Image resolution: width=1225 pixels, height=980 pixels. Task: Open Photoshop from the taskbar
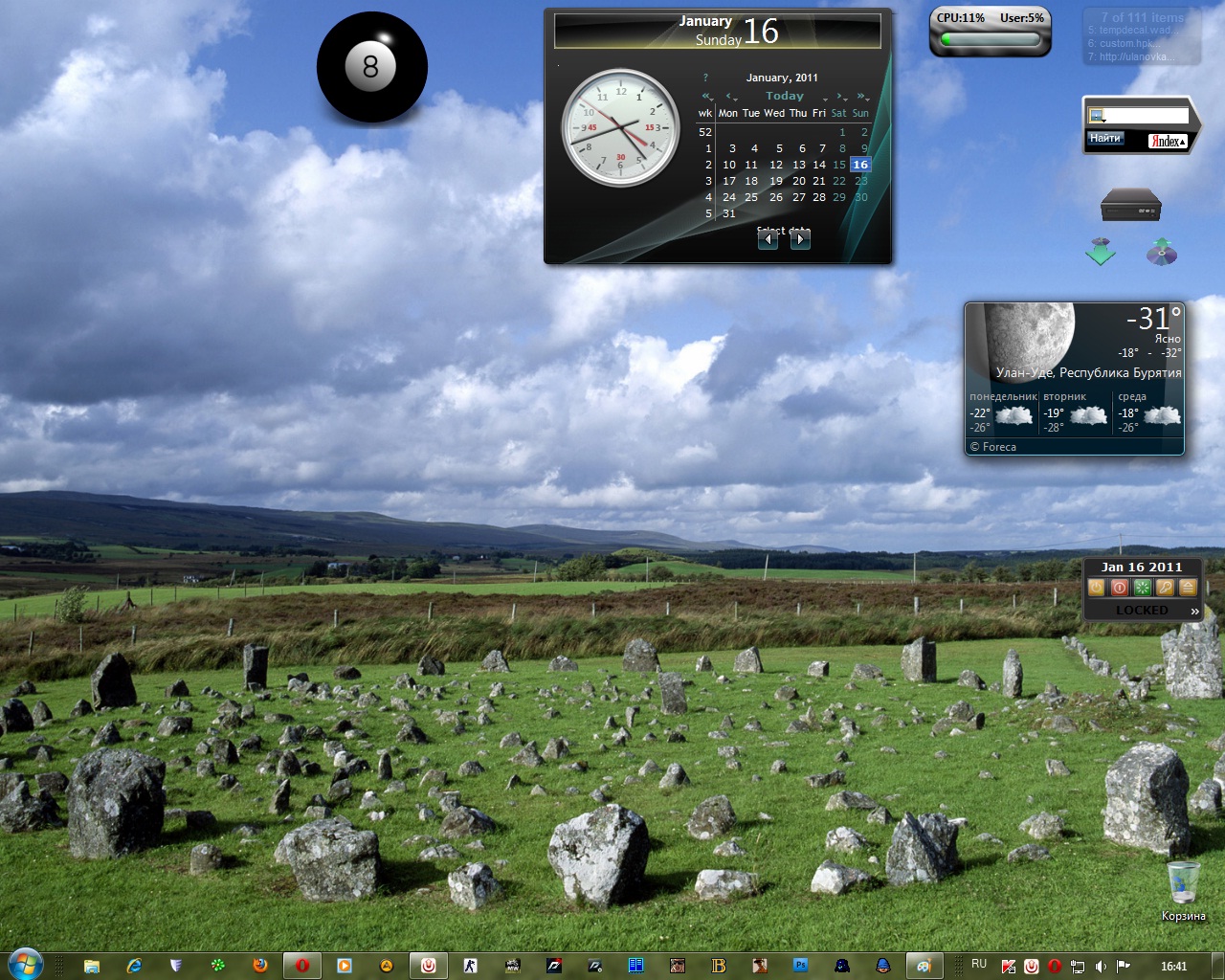coord(801,965)
